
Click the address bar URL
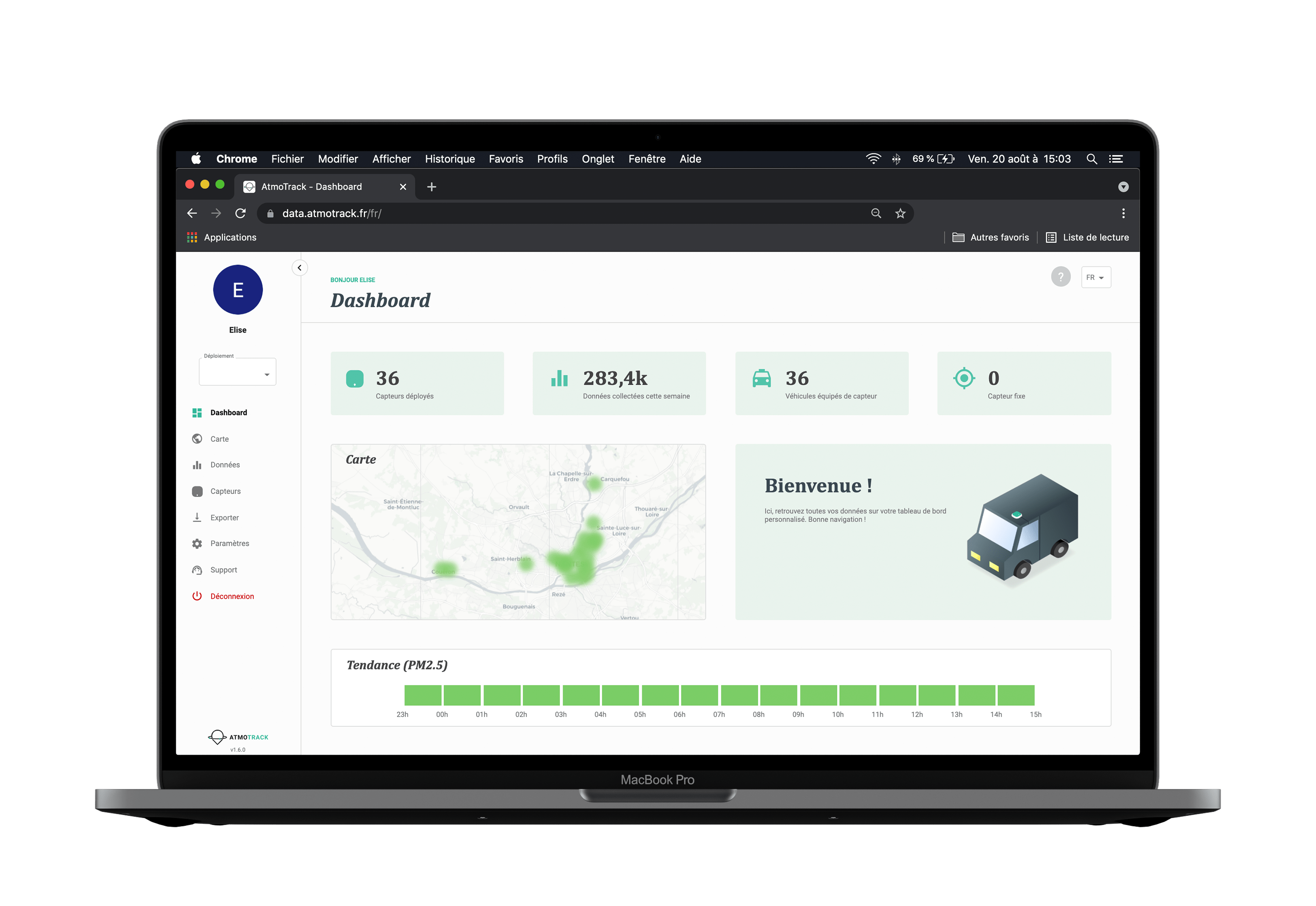pyautogui.click(x=332, y=213)
